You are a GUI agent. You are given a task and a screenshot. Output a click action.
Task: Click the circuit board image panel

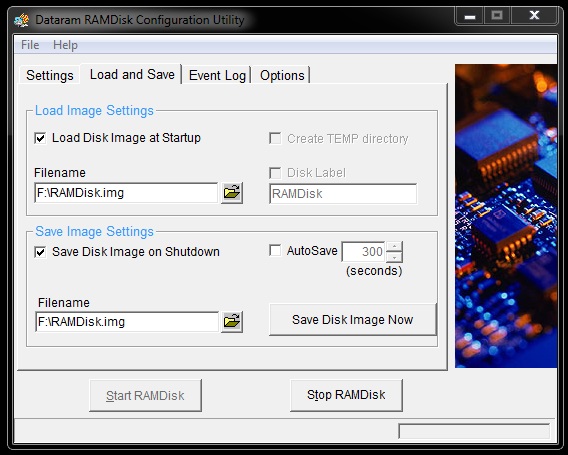[506, 216]
